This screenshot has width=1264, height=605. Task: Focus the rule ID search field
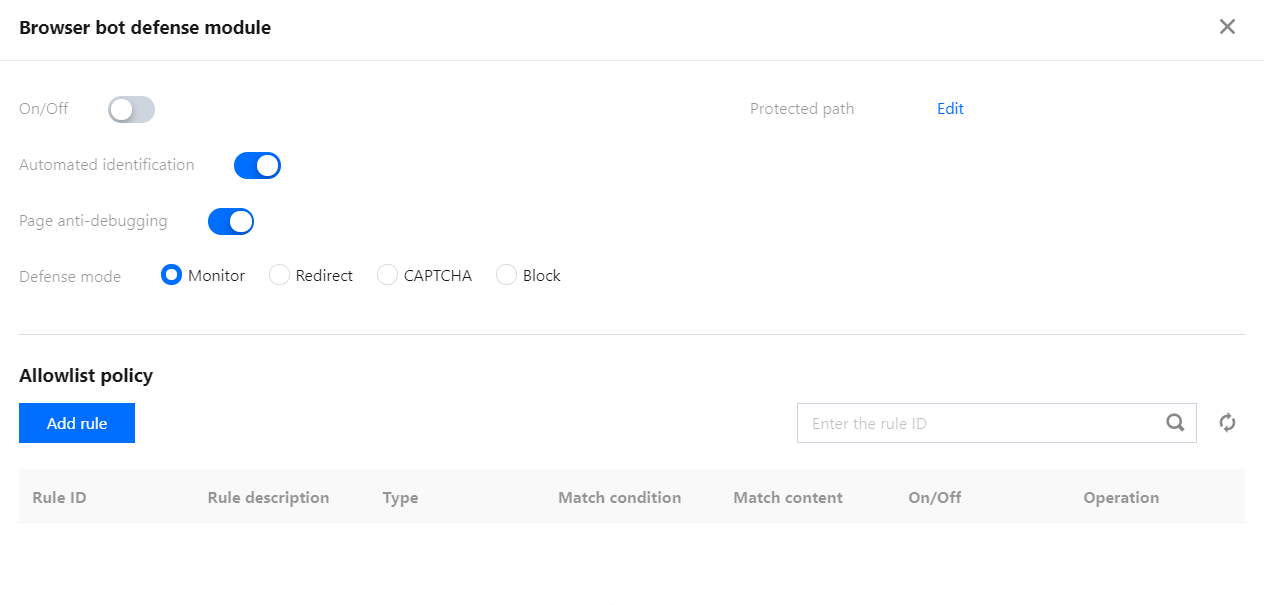(980, 423)
